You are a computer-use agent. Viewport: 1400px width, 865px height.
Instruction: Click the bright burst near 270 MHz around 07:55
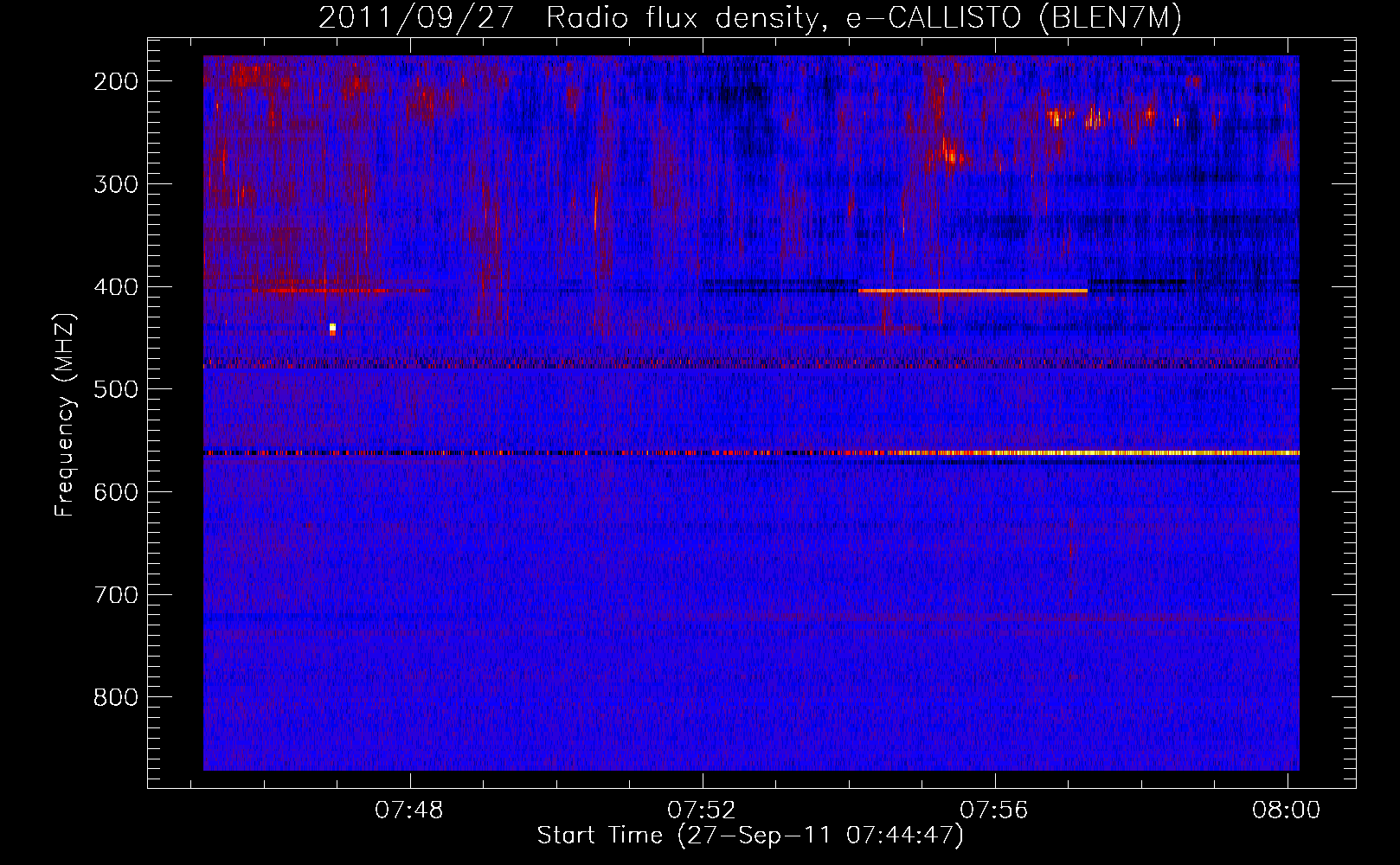(948, 154)
